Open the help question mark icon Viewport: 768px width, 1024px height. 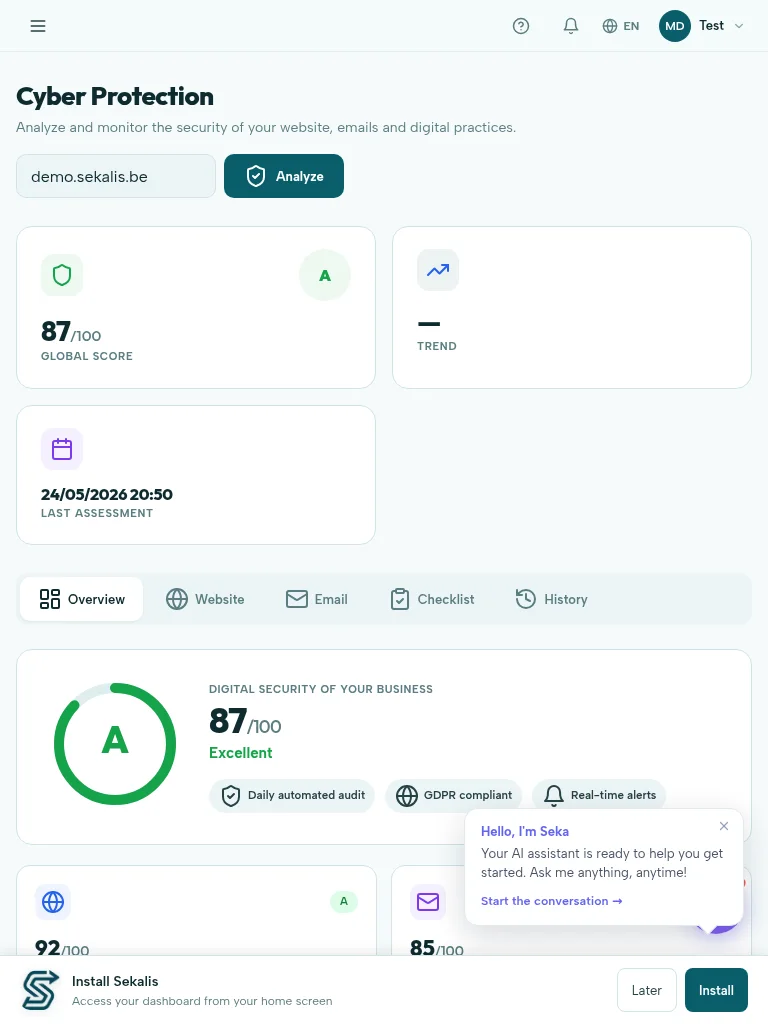pyautogui.click(x=520, y=26)
